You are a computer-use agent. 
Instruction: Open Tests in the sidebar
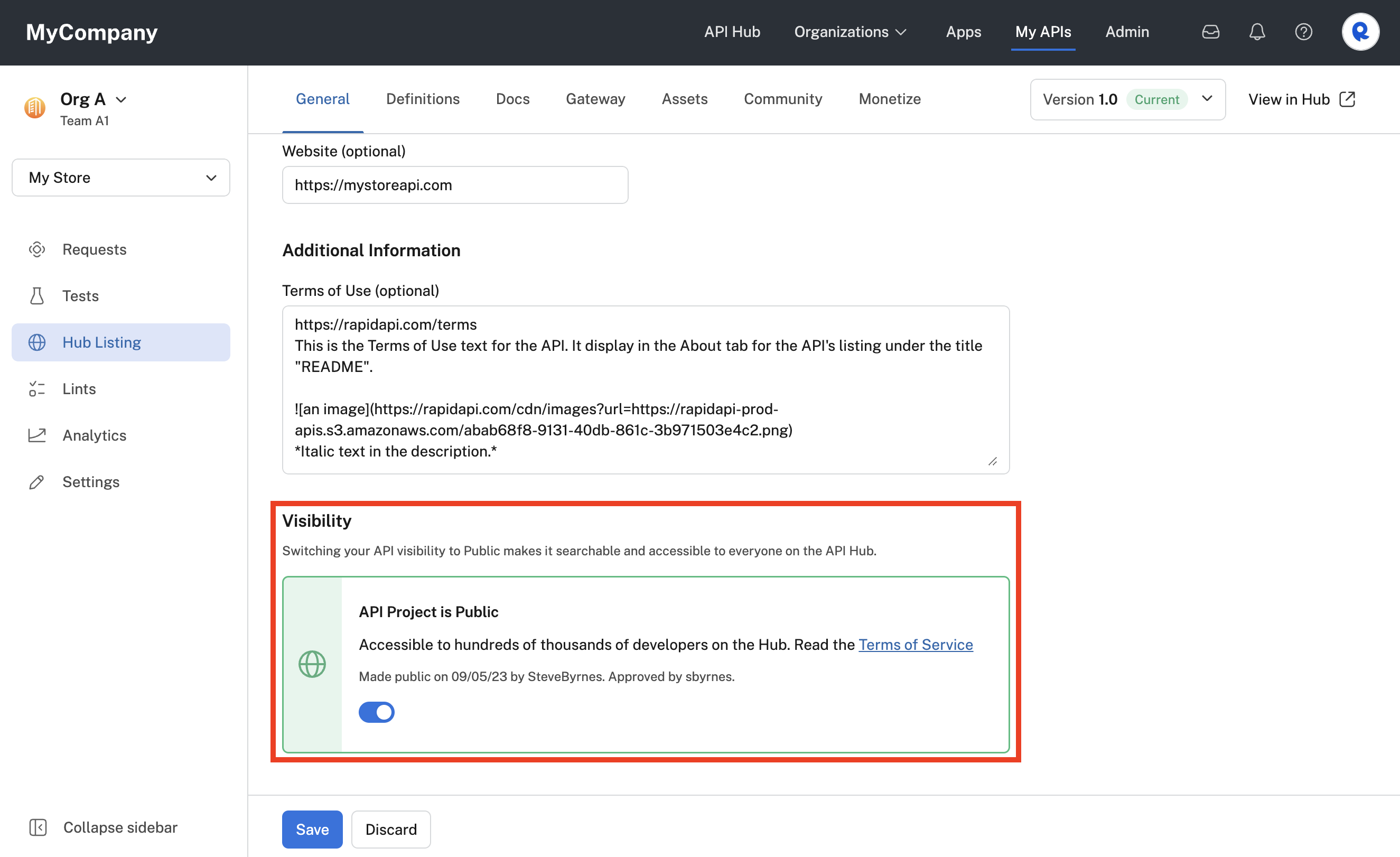pos(121,296)
